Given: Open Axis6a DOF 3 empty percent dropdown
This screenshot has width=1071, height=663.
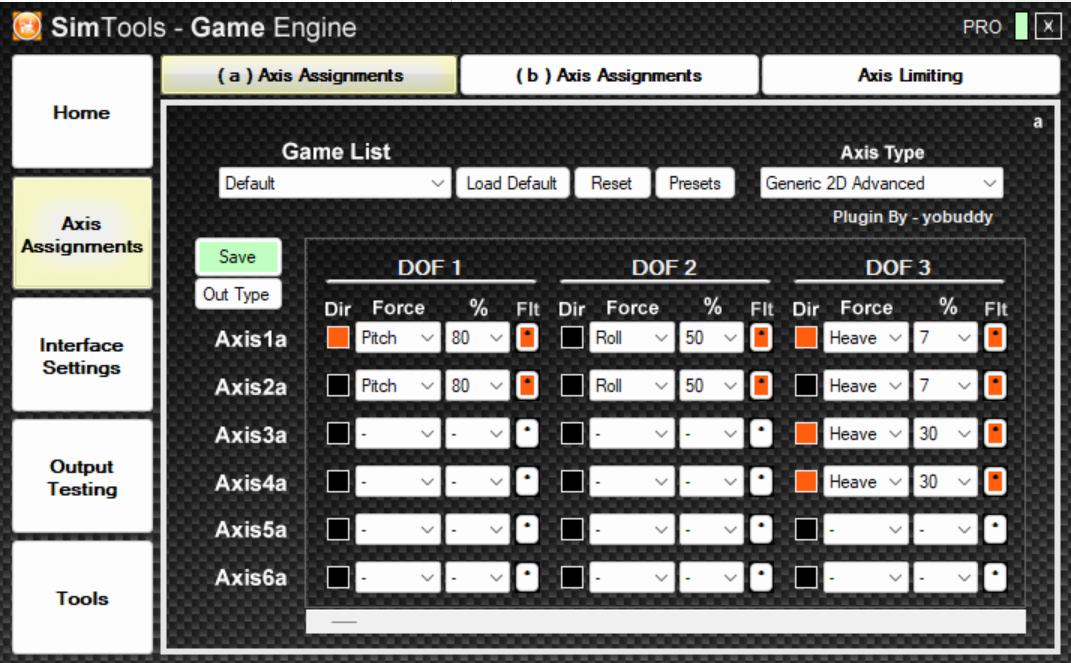Looking at the screenshot, I should [x=945, y=578].
